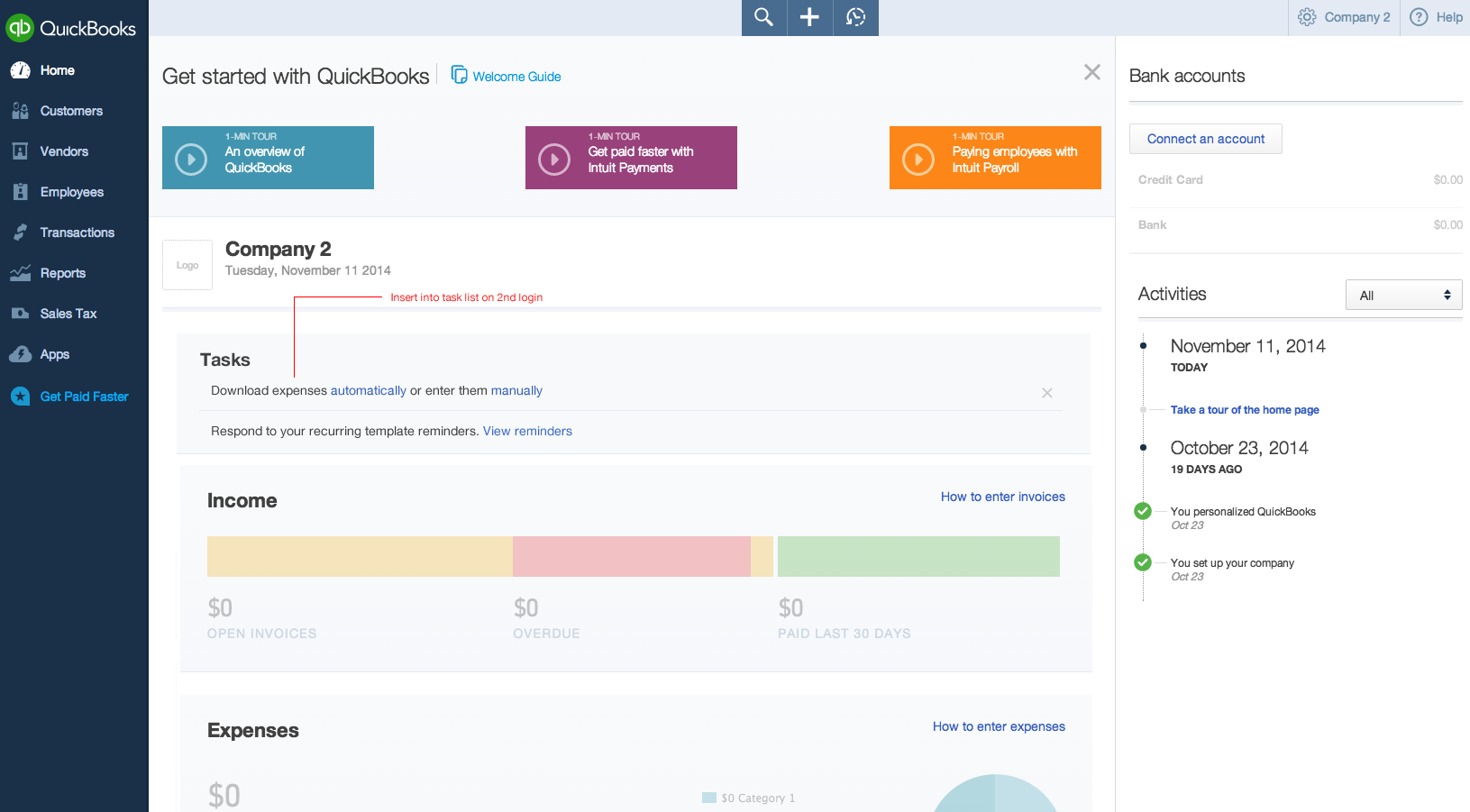Viewport: 1470px width, 812px height.
Task: Click the Transactions sidebar icon
Action: click(20, 233)
